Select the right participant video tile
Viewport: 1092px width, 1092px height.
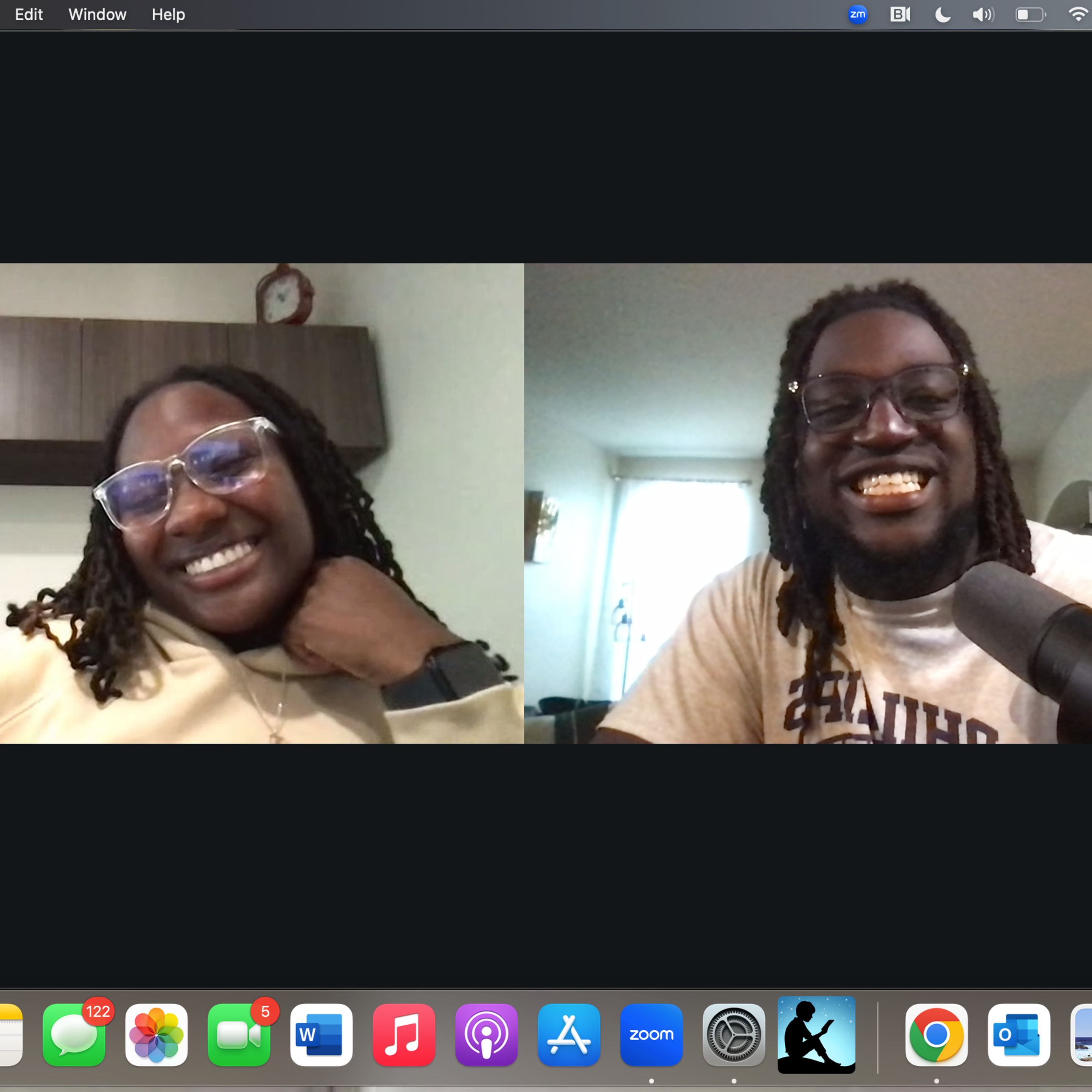808,503
